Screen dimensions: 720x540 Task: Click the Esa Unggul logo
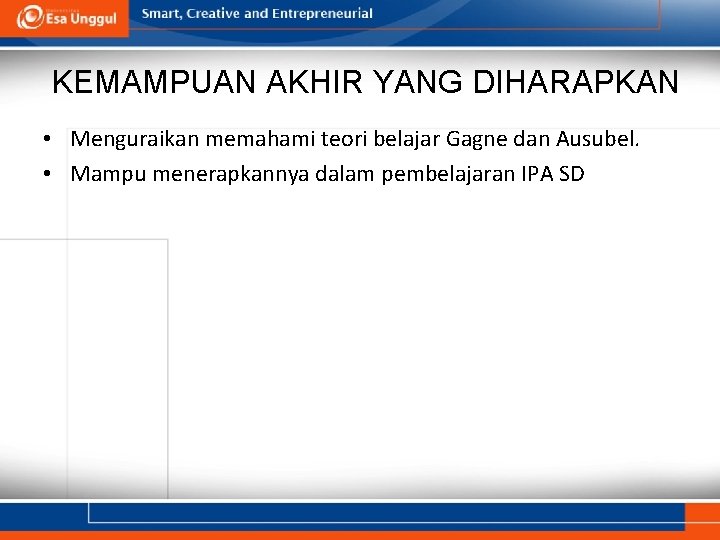coord(66,17)
